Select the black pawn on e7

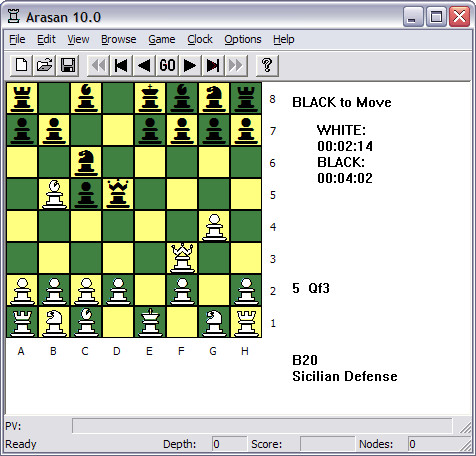tap(150, 130)
